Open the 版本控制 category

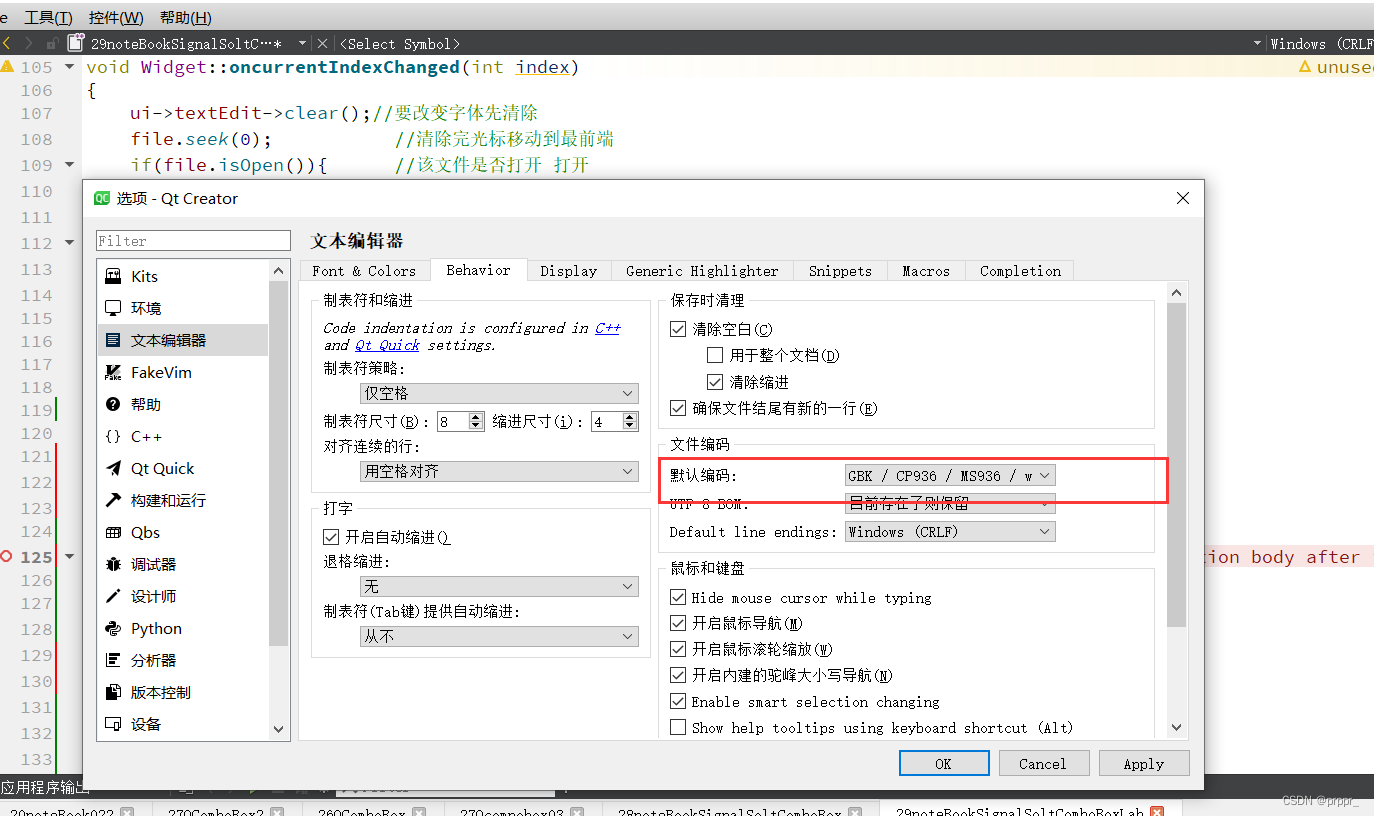click(183, 692)
